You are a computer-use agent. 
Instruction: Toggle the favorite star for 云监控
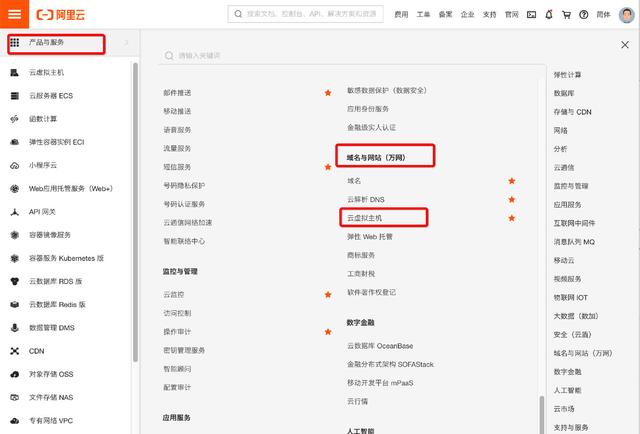click(x=328, y=295)
